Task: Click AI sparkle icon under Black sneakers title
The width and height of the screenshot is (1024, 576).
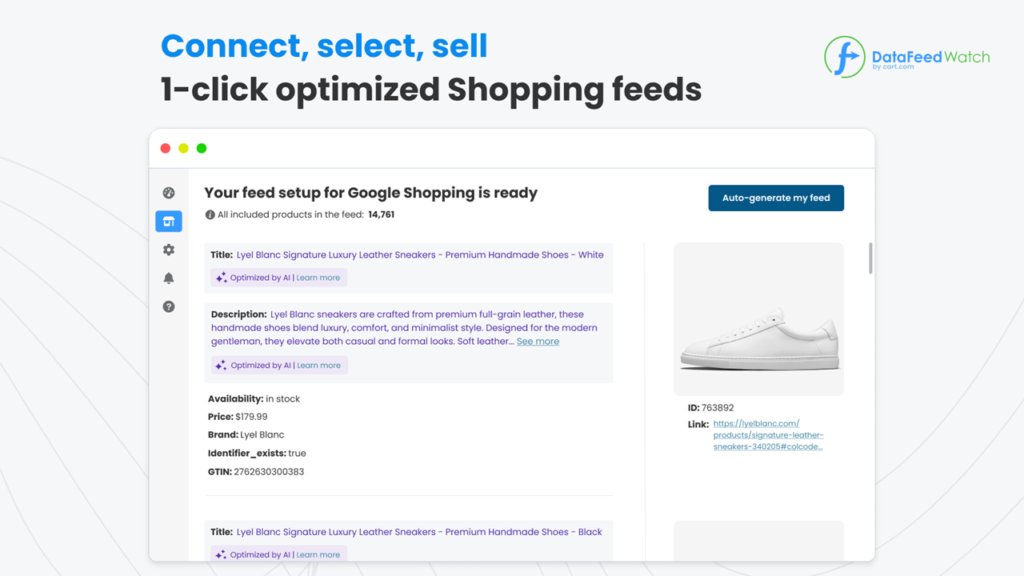Action: (221, 555)
